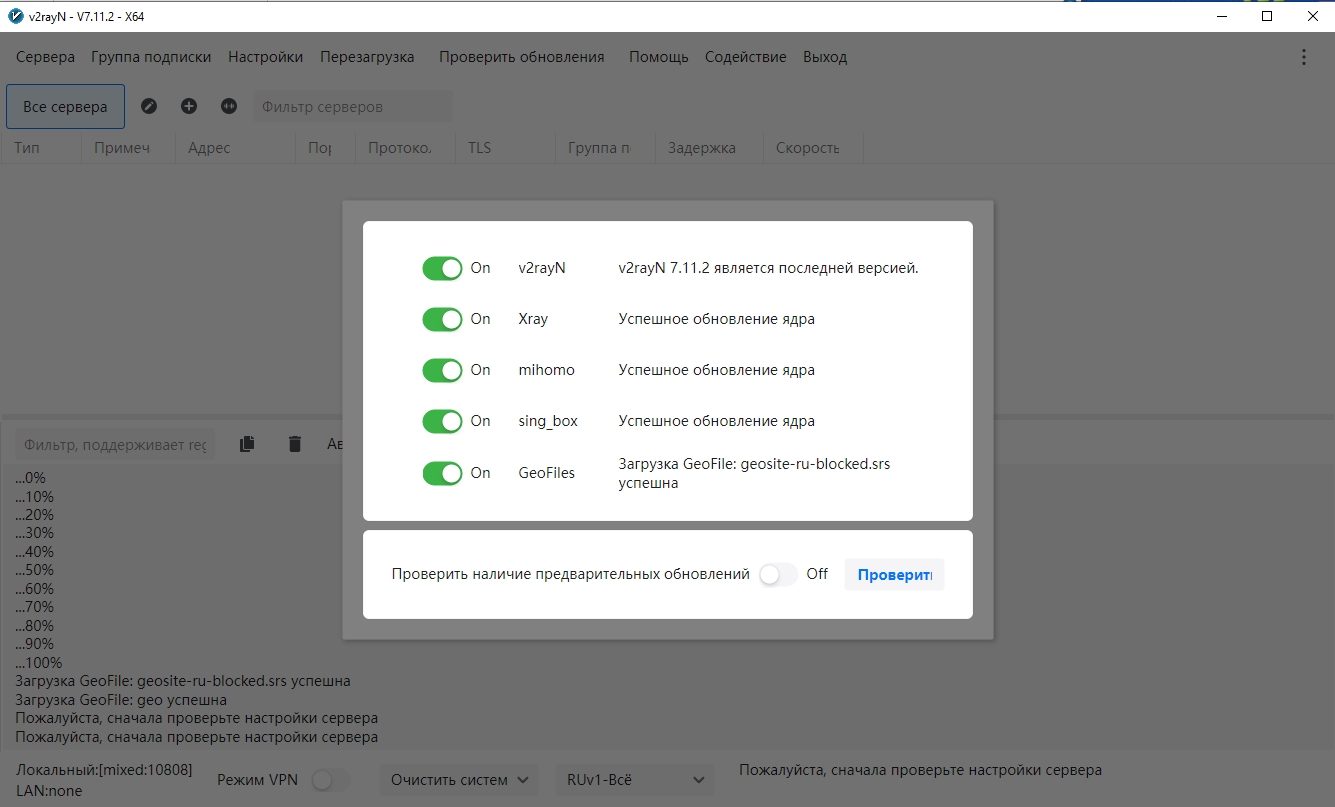Enable pre-release updates check switch
Viewport: 1335px width, 807px height.
778,574
